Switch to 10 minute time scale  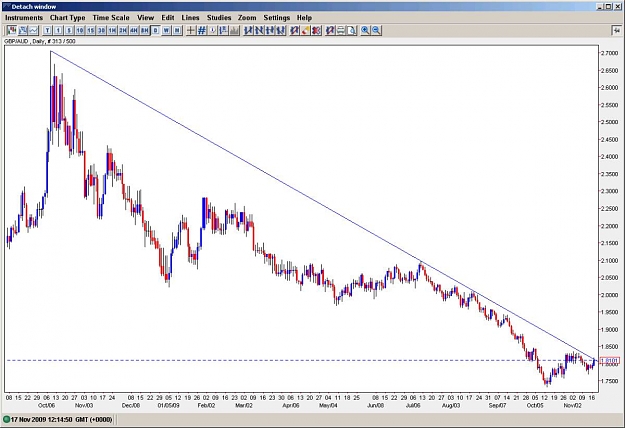click(80, 30)
